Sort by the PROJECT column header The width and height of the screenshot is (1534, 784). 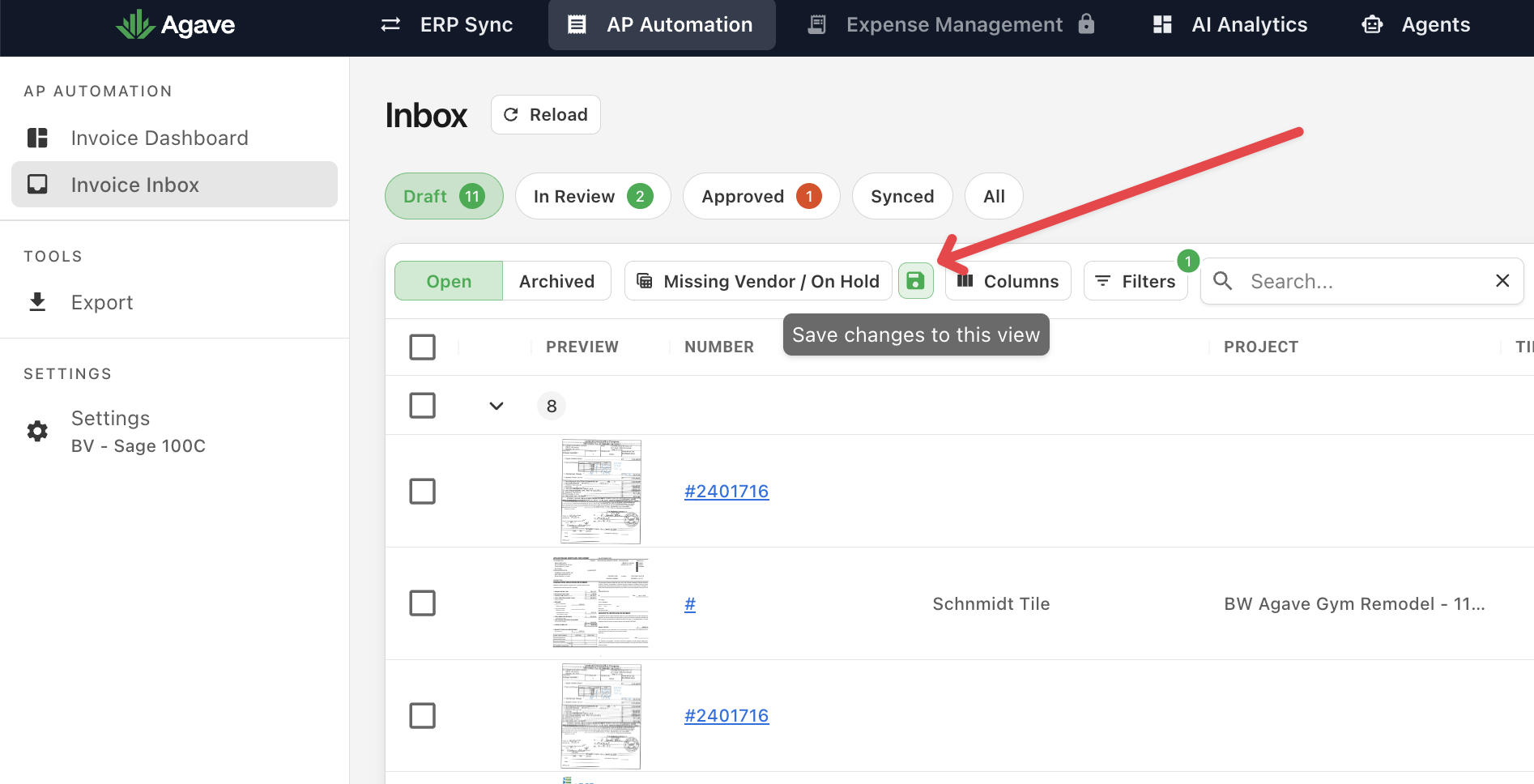point(1261,347)
